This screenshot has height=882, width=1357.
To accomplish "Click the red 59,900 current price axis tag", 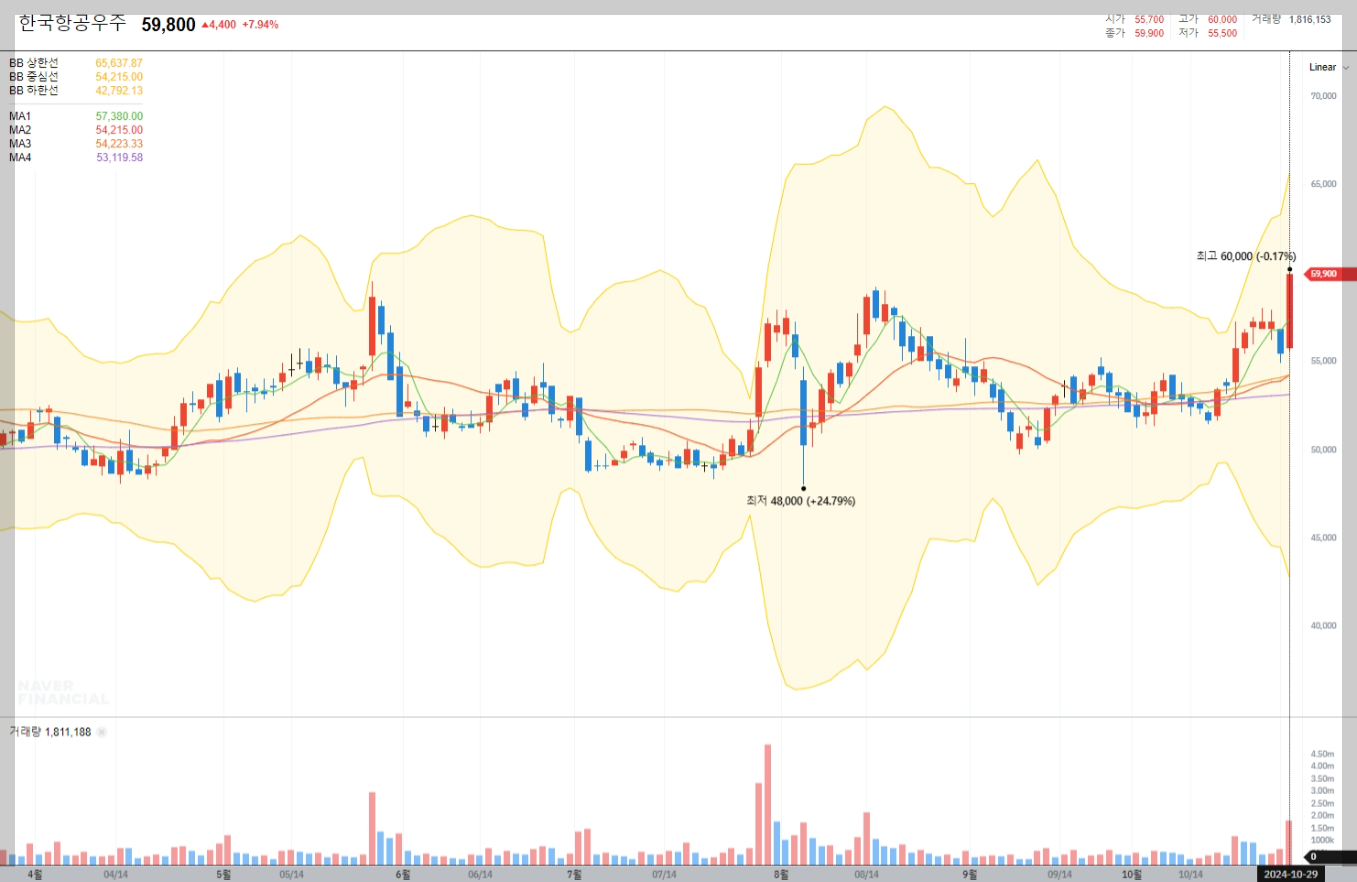I will [1328, 274].
